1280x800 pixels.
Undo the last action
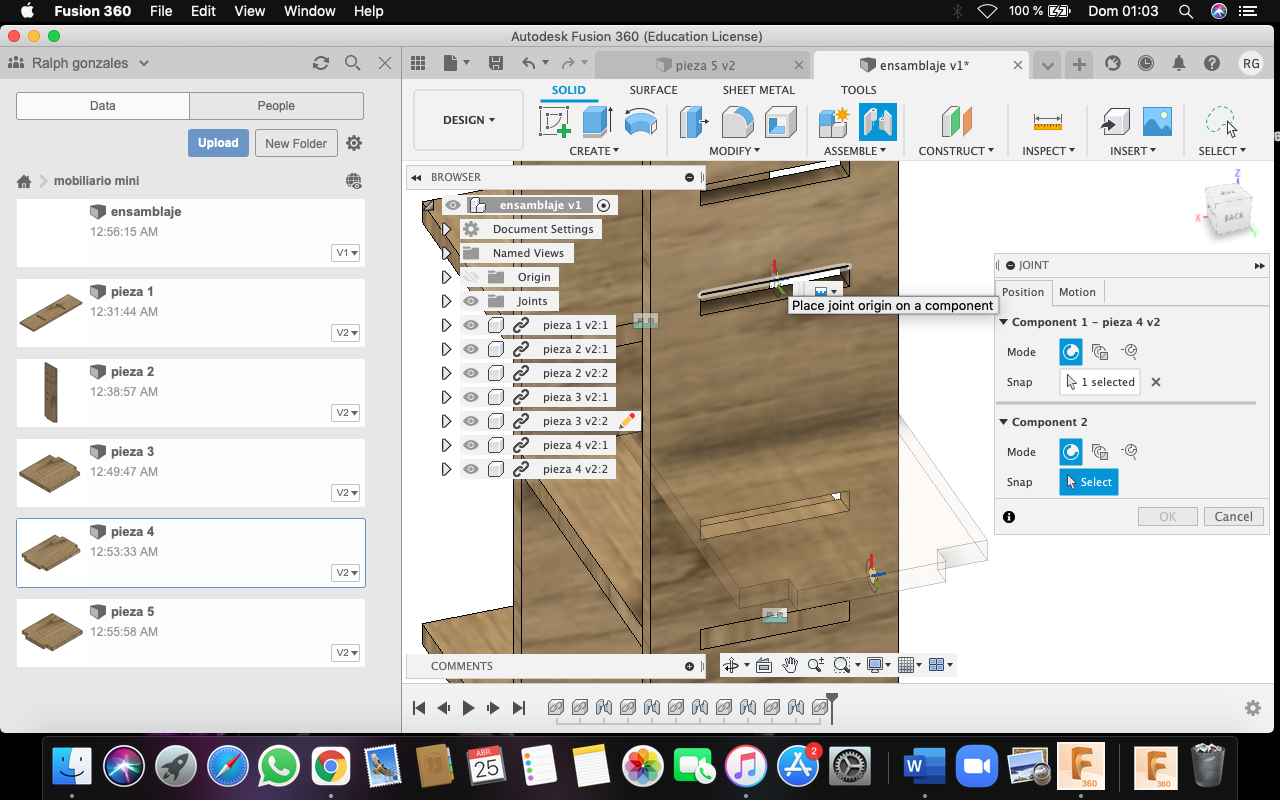point(530,63)
